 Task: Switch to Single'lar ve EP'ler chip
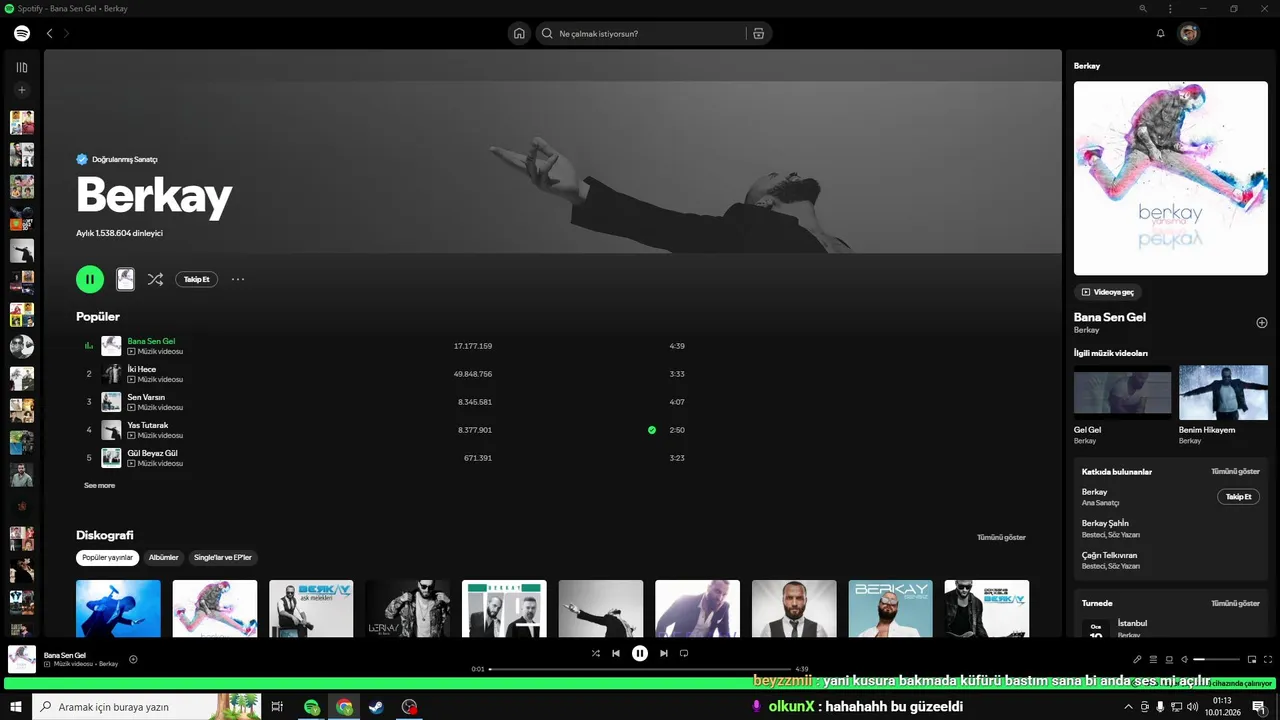tap(223, 557)
